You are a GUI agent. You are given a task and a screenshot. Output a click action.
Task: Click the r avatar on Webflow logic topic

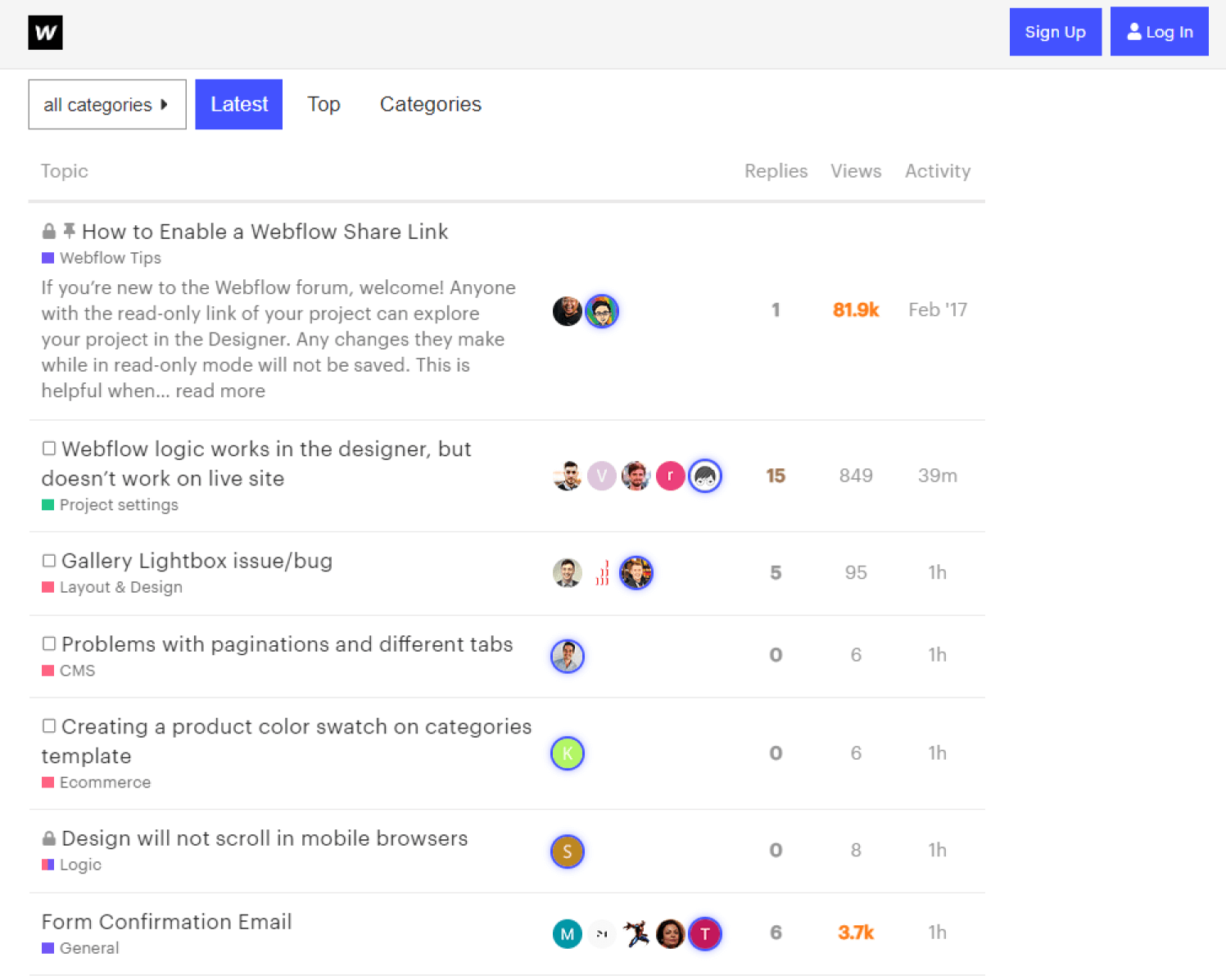(671, 476)
